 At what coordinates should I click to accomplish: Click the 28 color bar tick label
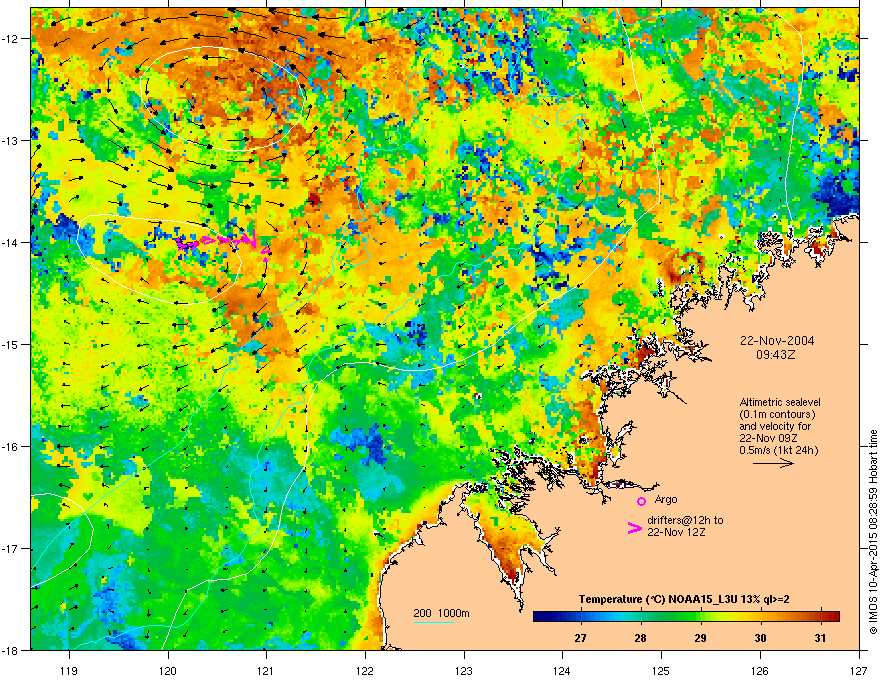[x=640, y=638]
